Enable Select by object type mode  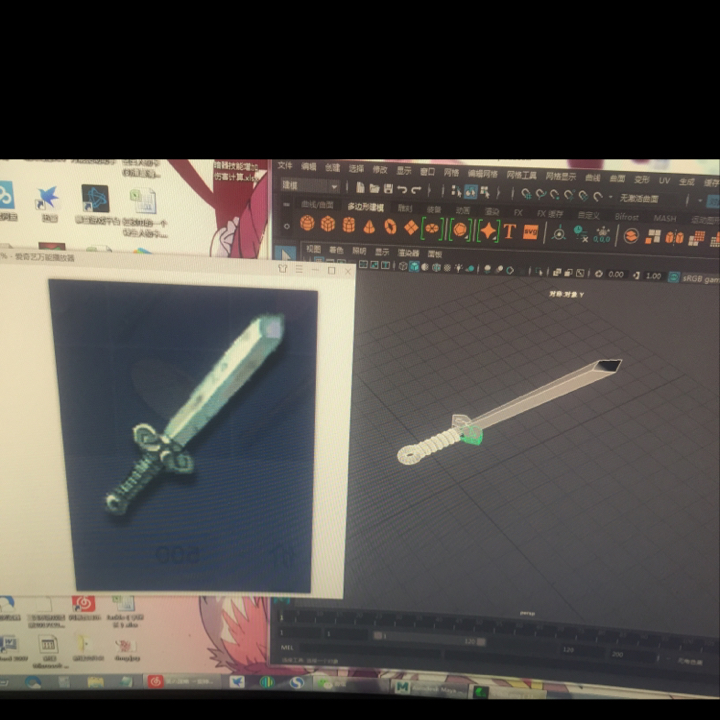click(x=470, y=192)
